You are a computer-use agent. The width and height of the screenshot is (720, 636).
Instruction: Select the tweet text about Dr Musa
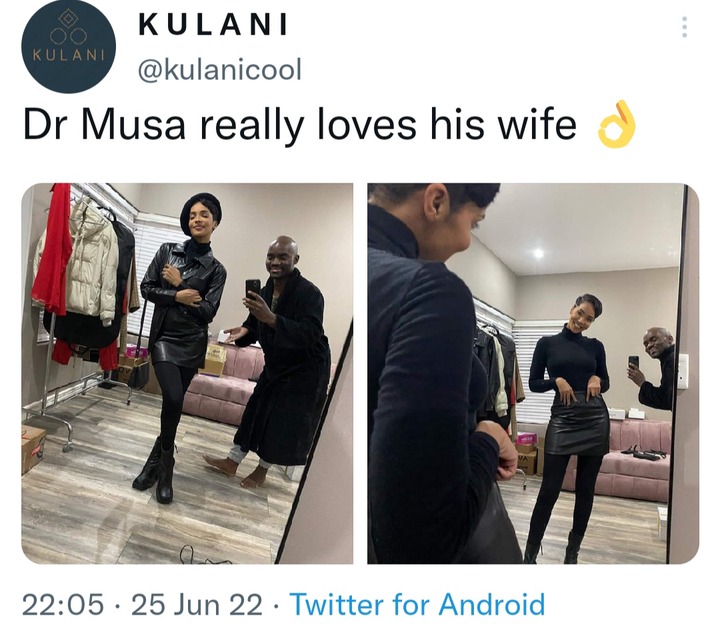[299, 125]
